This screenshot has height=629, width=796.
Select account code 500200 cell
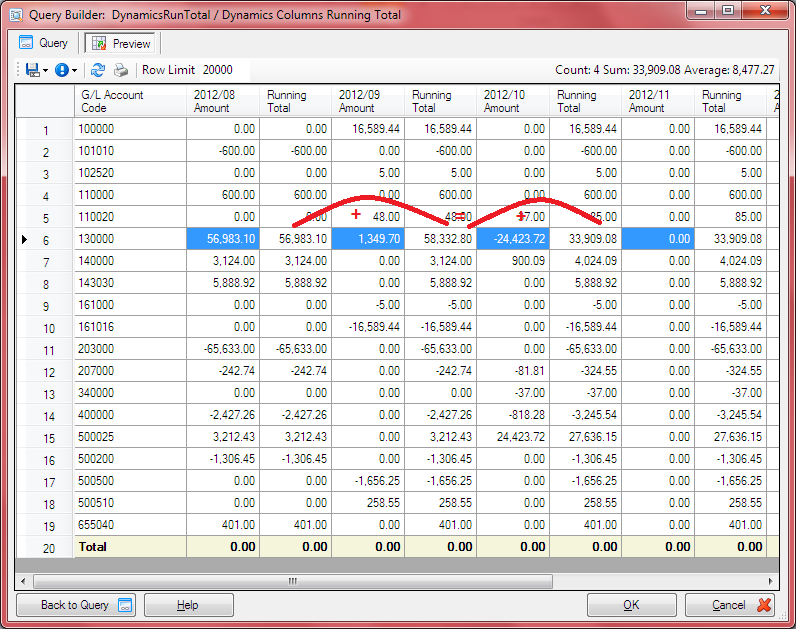130,459
